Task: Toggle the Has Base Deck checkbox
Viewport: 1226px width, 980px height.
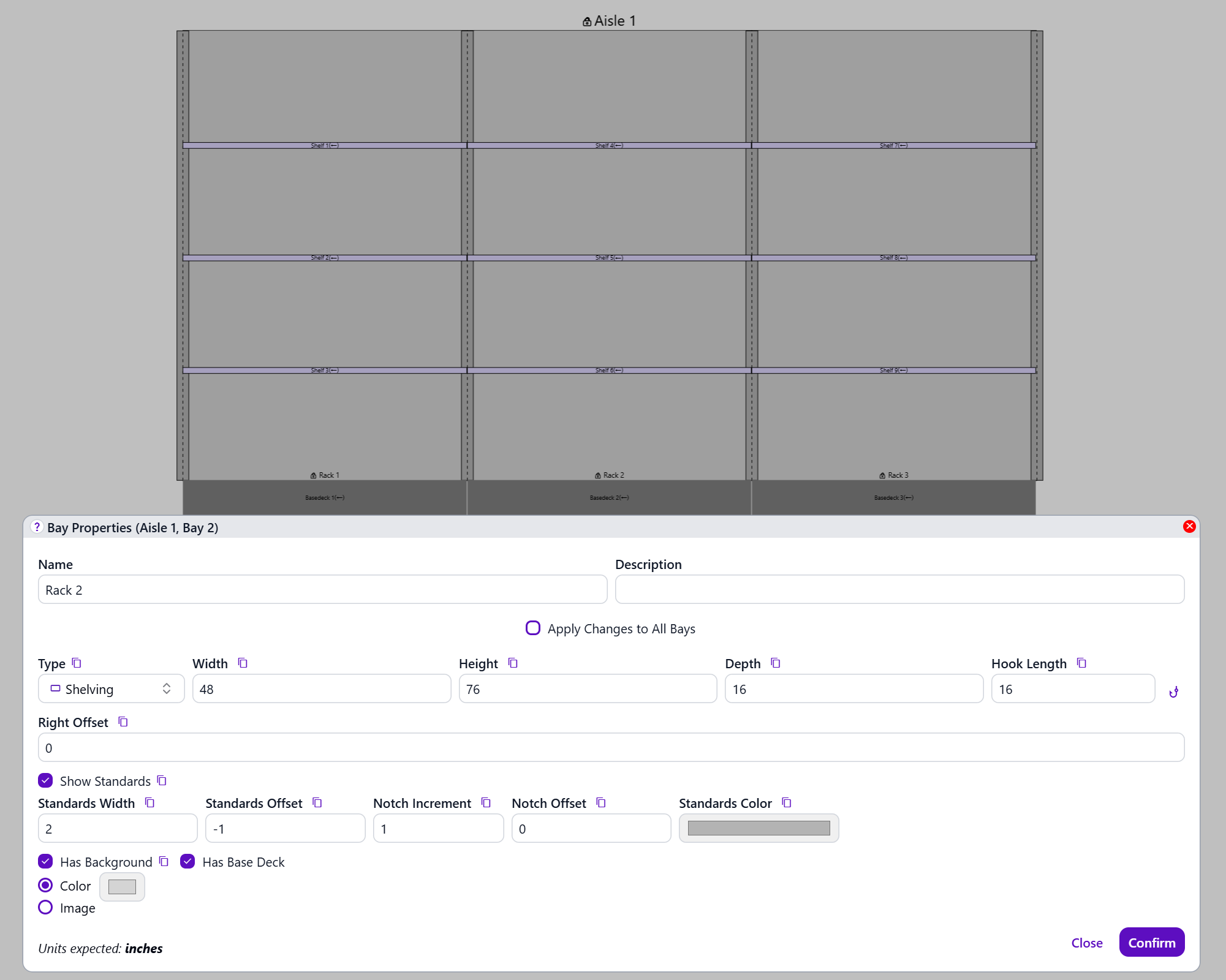Action: tap(187, 862)
